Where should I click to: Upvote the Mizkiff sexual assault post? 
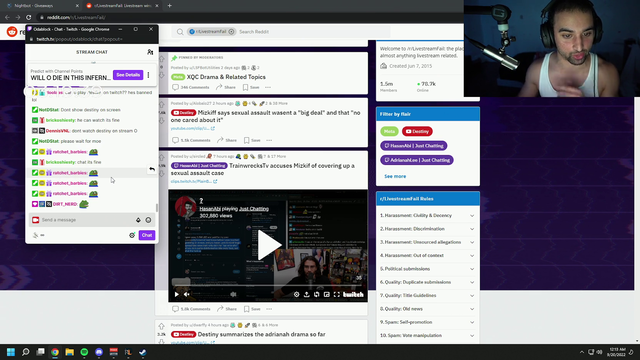pyautogui.click(x=162, y=105)
